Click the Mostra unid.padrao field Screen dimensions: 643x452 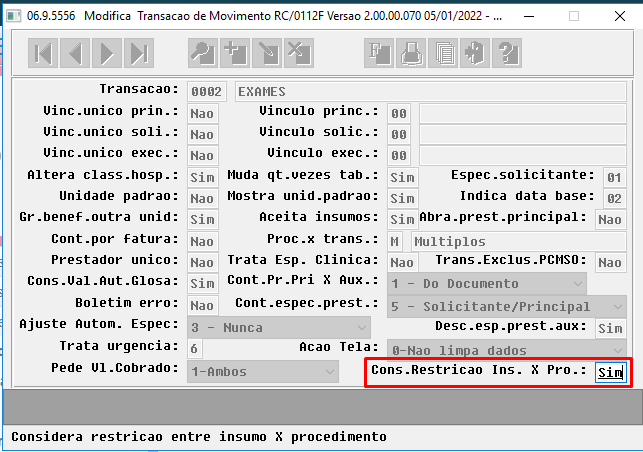point(403,199)
